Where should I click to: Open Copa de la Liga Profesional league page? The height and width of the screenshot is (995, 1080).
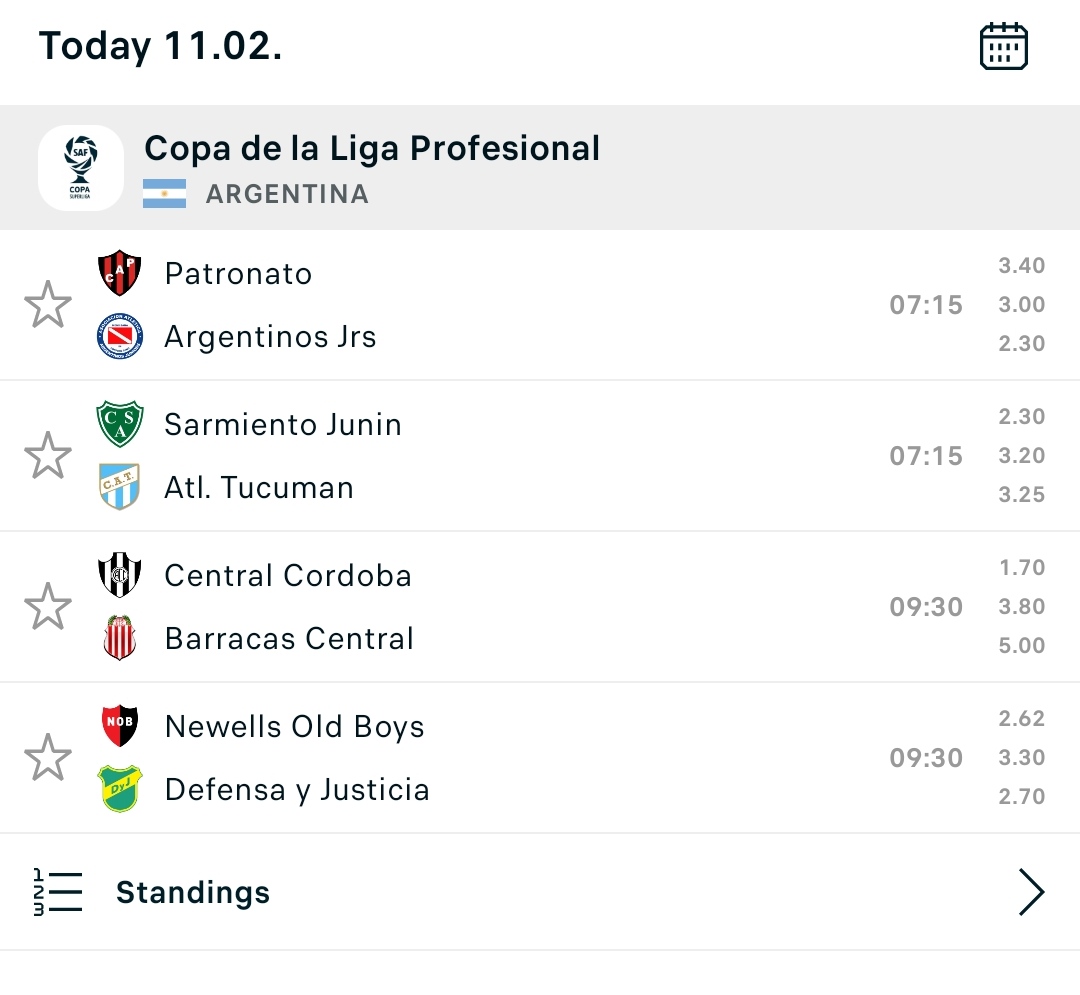(372, 148)
